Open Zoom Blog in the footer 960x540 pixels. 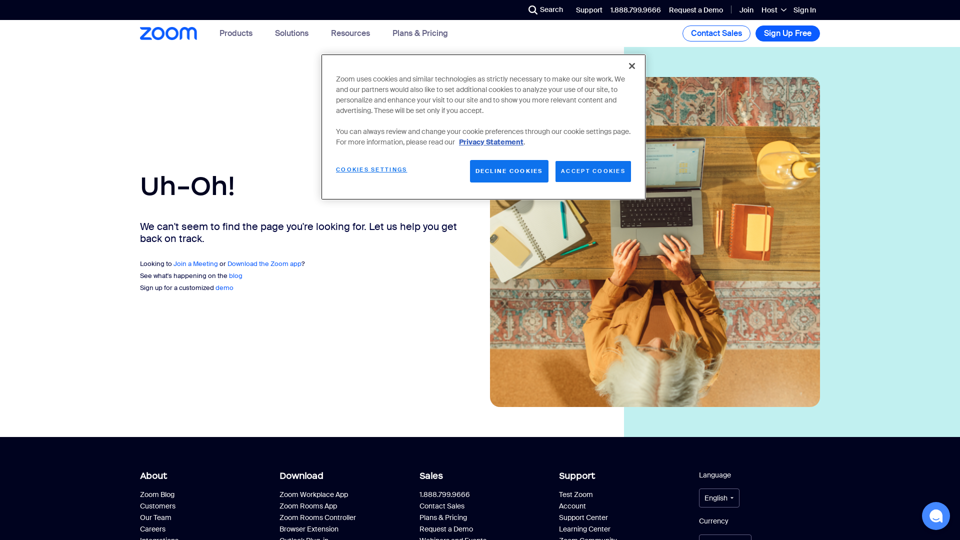pos(157,495)
